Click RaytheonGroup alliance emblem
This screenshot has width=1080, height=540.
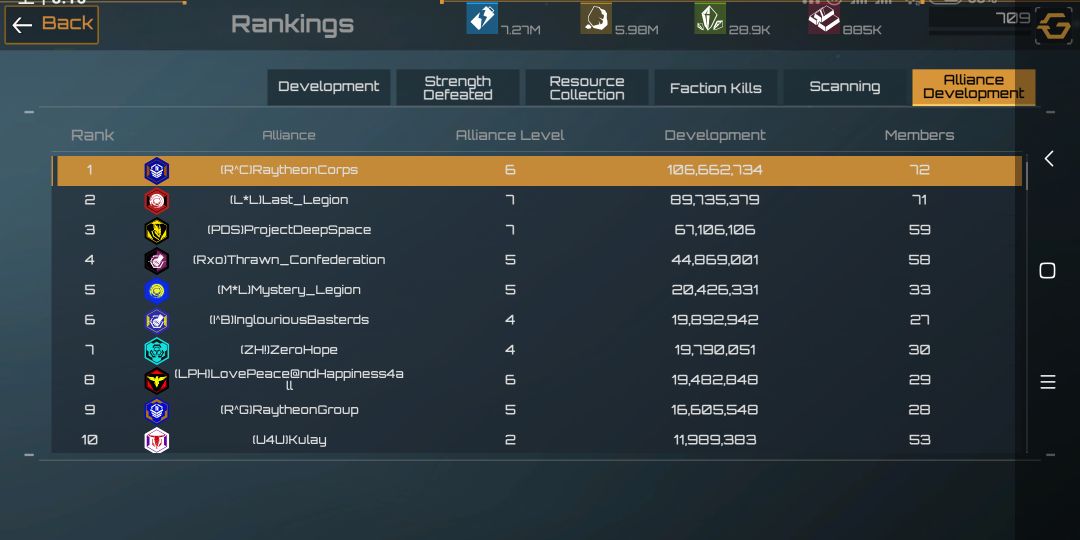pyautogui.click(x=156, y=410)
